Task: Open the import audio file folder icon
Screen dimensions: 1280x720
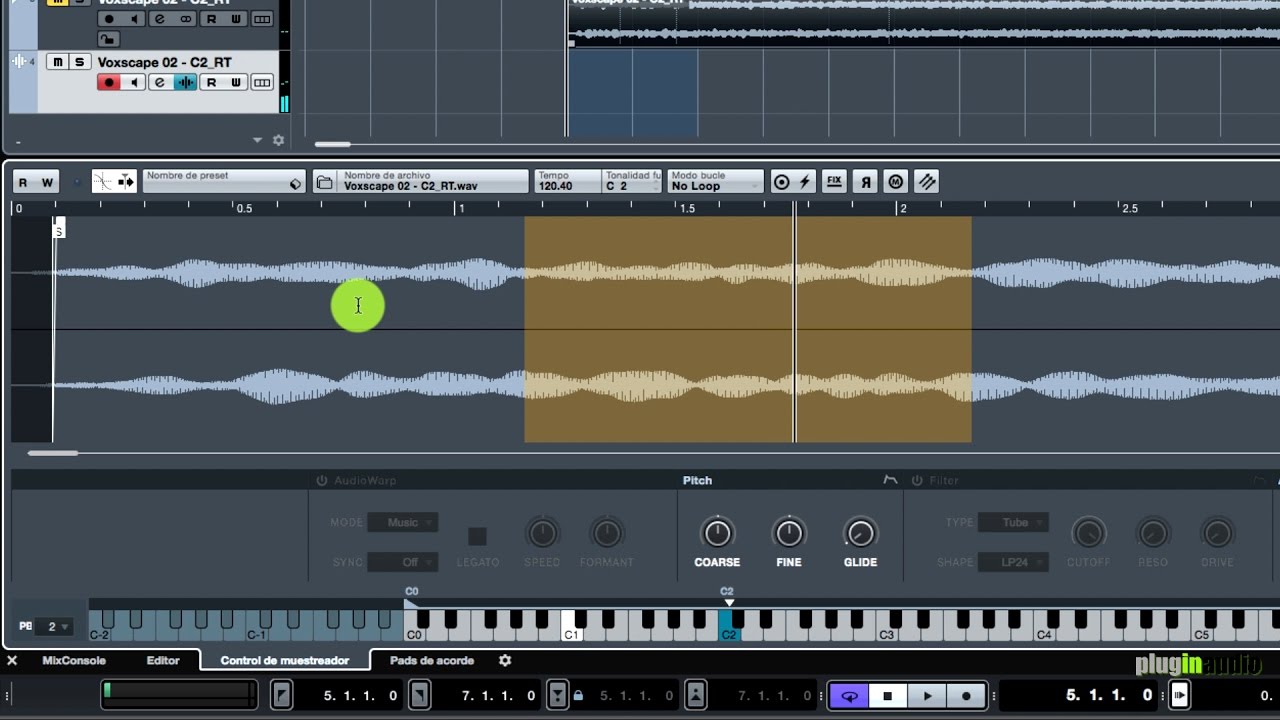Action: point(324,182)
